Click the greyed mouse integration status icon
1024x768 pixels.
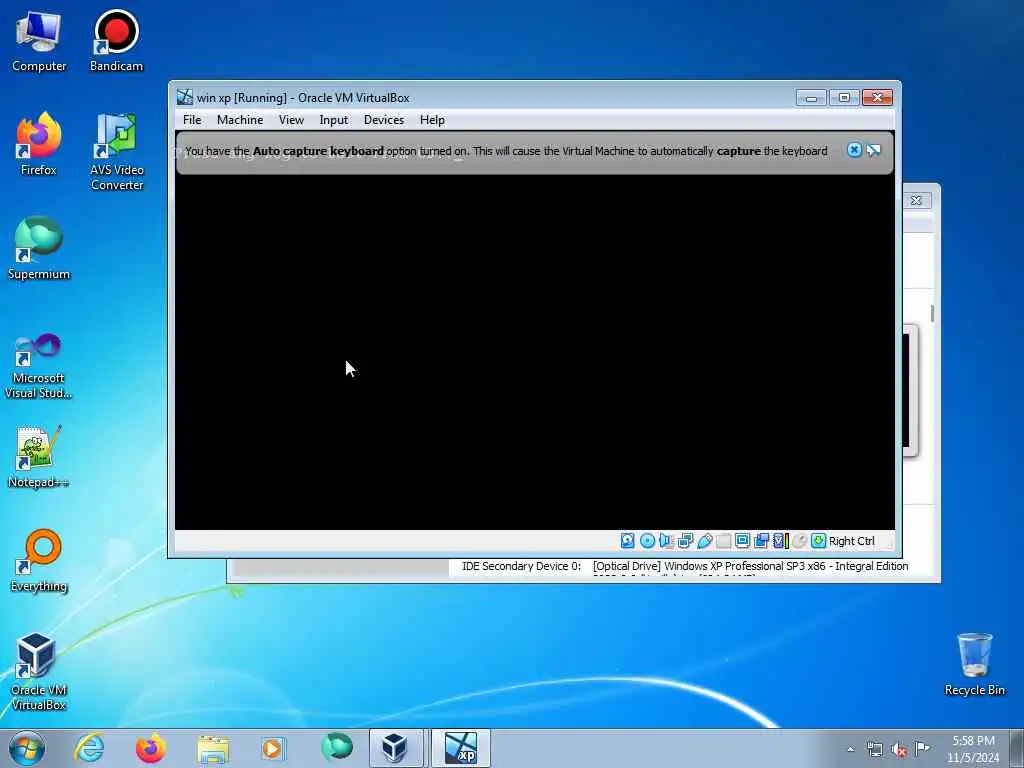pos(799,541)
